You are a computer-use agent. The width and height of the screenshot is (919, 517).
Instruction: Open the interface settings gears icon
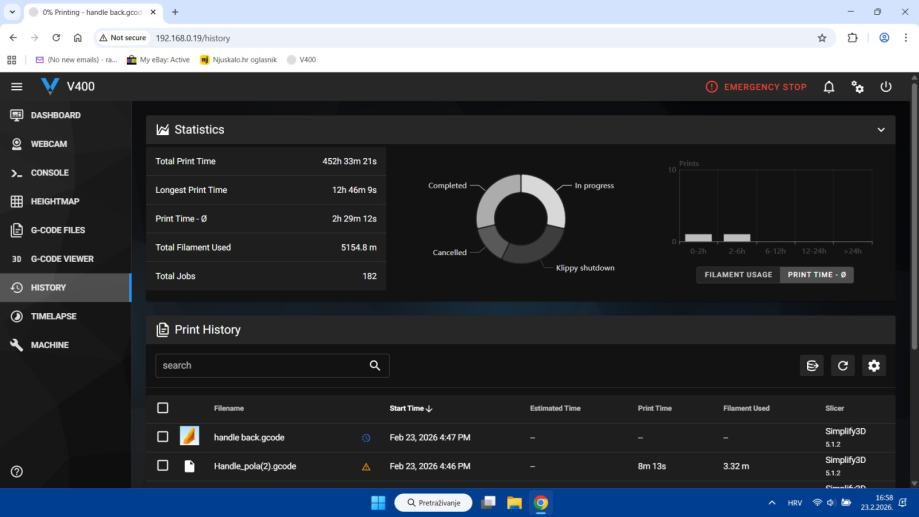[857, 87]
